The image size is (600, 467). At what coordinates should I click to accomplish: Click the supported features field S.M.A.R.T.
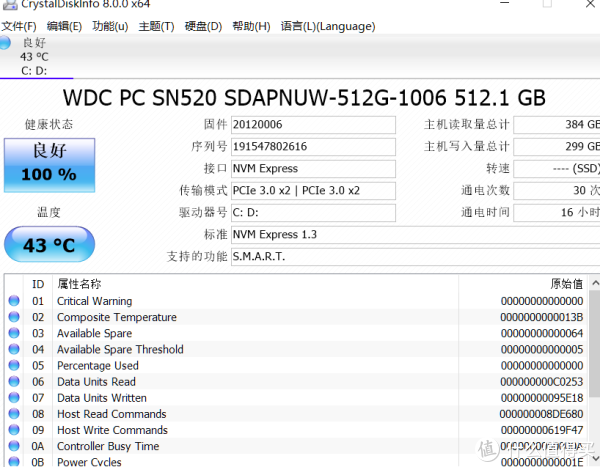415,256
